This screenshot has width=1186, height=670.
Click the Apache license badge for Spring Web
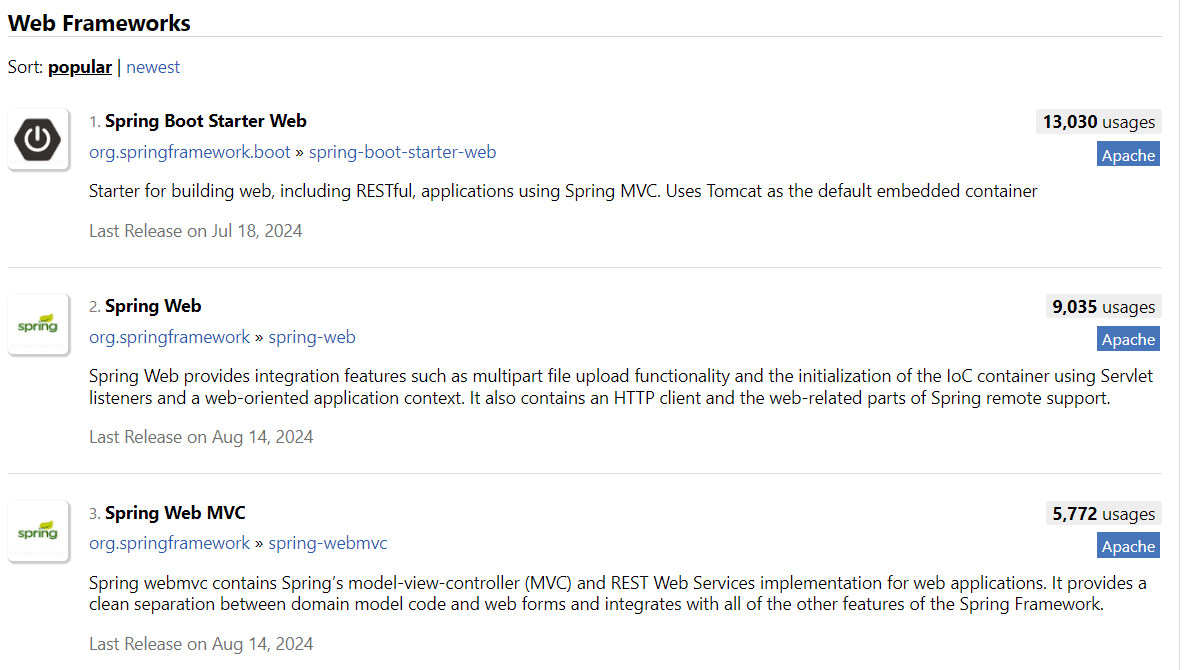pos(1128,339)
